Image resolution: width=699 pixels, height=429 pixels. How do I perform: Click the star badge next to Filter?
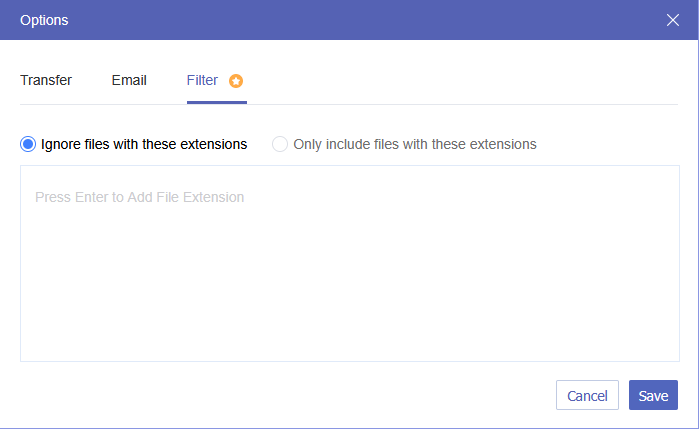click(236, 81)
